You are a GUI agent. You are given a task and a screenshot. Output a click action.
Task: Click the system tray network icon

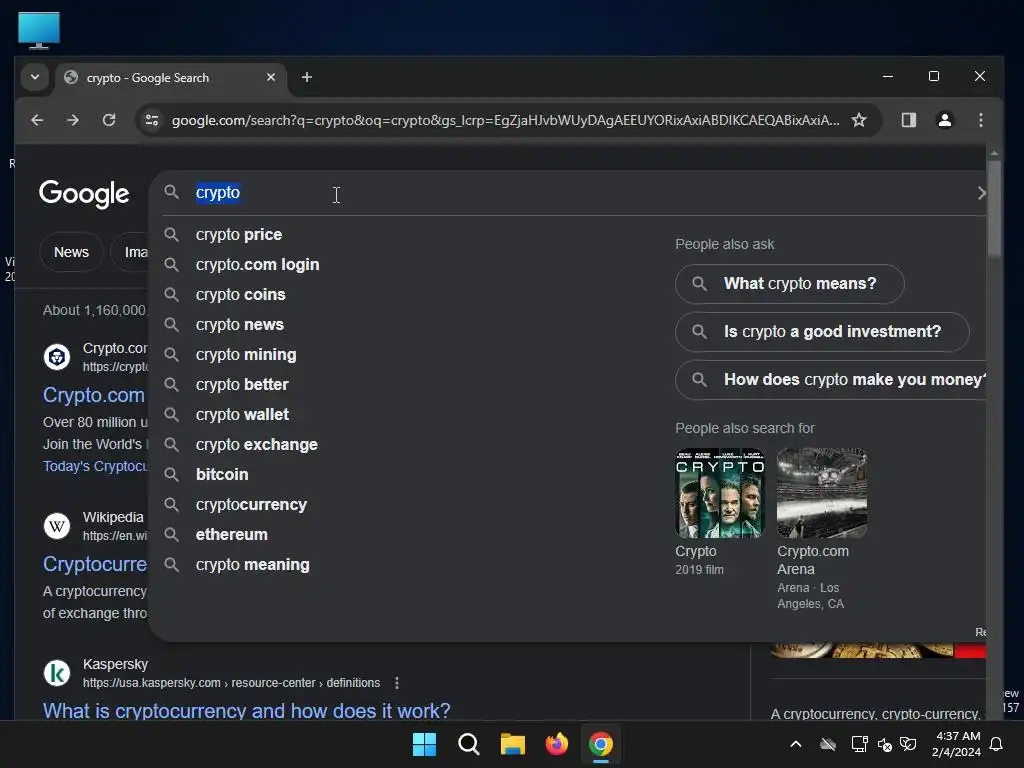(859, 744)
